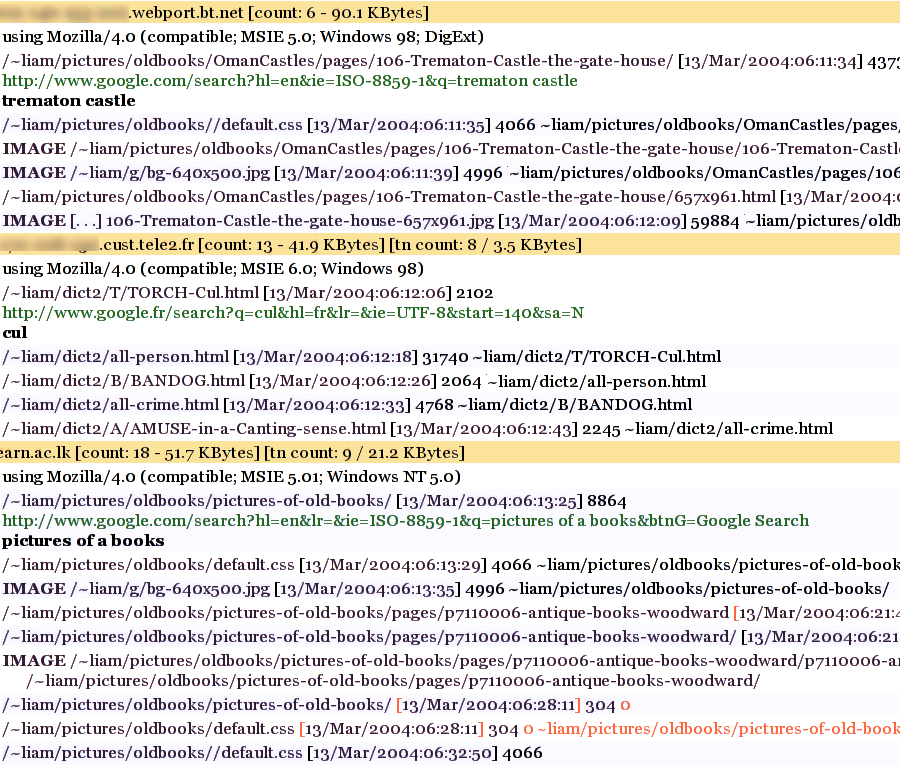Screen dimensions: 900x765
Task: Click the oldbooks//default.css link at 06:11:35
Action: click(152, 125)
